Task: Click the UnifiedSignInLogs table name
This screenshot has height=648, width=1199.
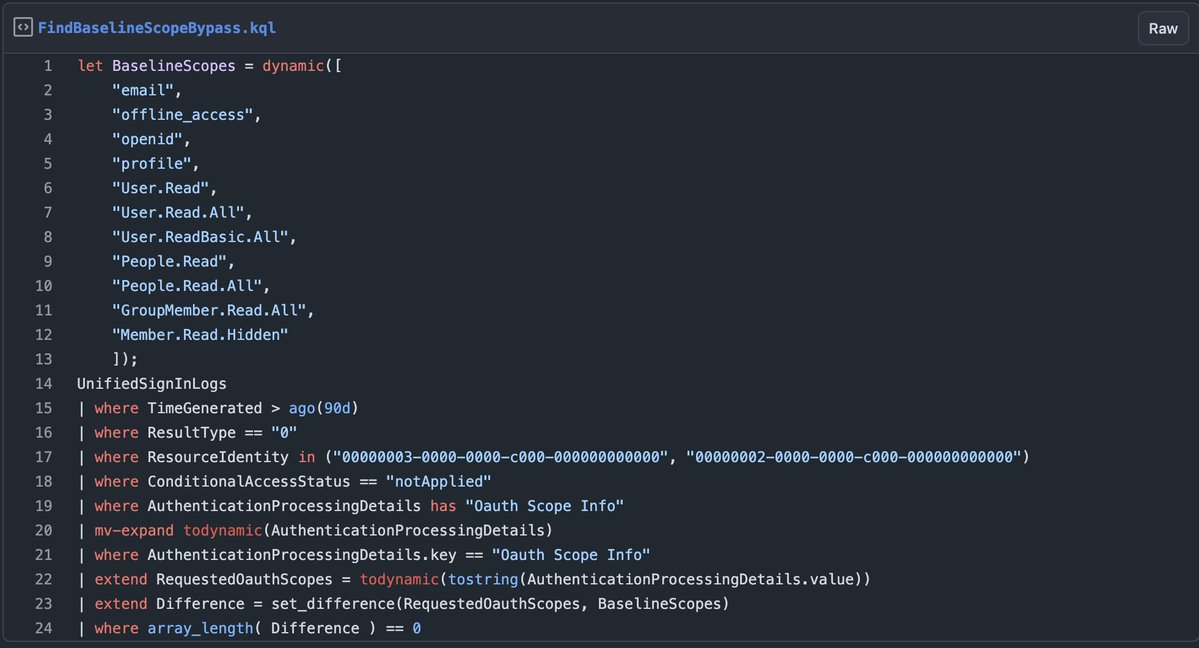Action: click(x=151, y=384)
